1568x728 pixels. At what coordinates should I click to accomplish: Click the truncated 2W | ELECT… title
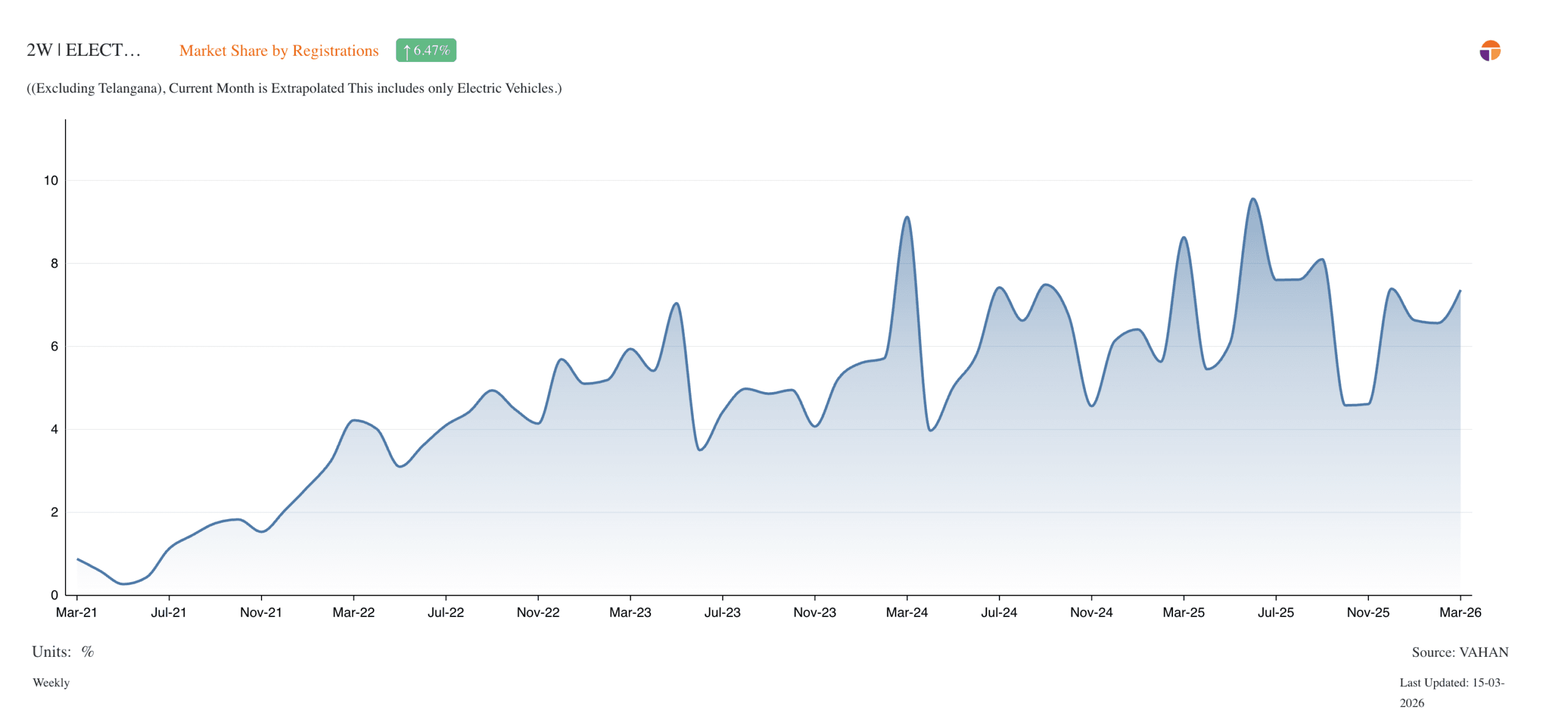click(x=83, y=50)
